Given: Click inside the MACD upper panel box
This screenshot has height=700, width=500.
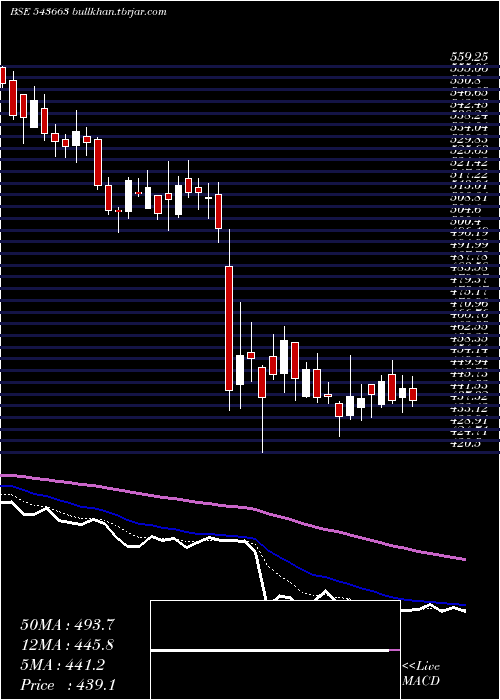Looking at the screenshot, I should coord(275,625).
